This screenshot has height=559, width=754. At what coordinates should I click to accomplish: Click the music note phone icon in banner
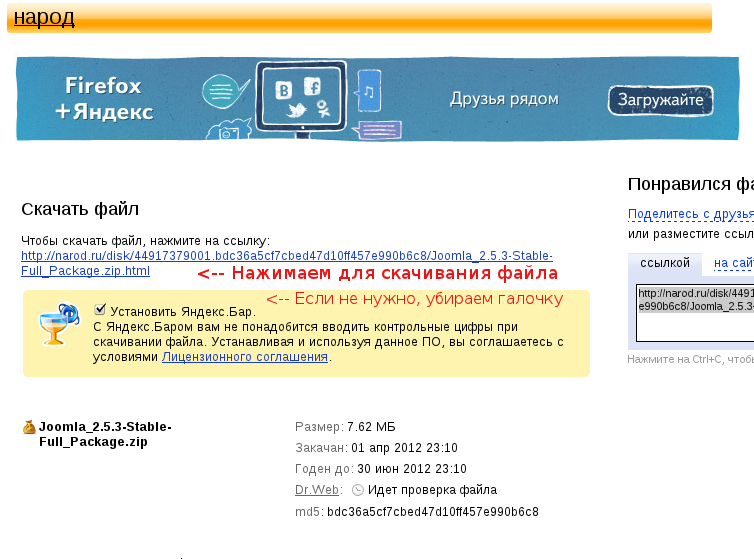tap(368, 91)
